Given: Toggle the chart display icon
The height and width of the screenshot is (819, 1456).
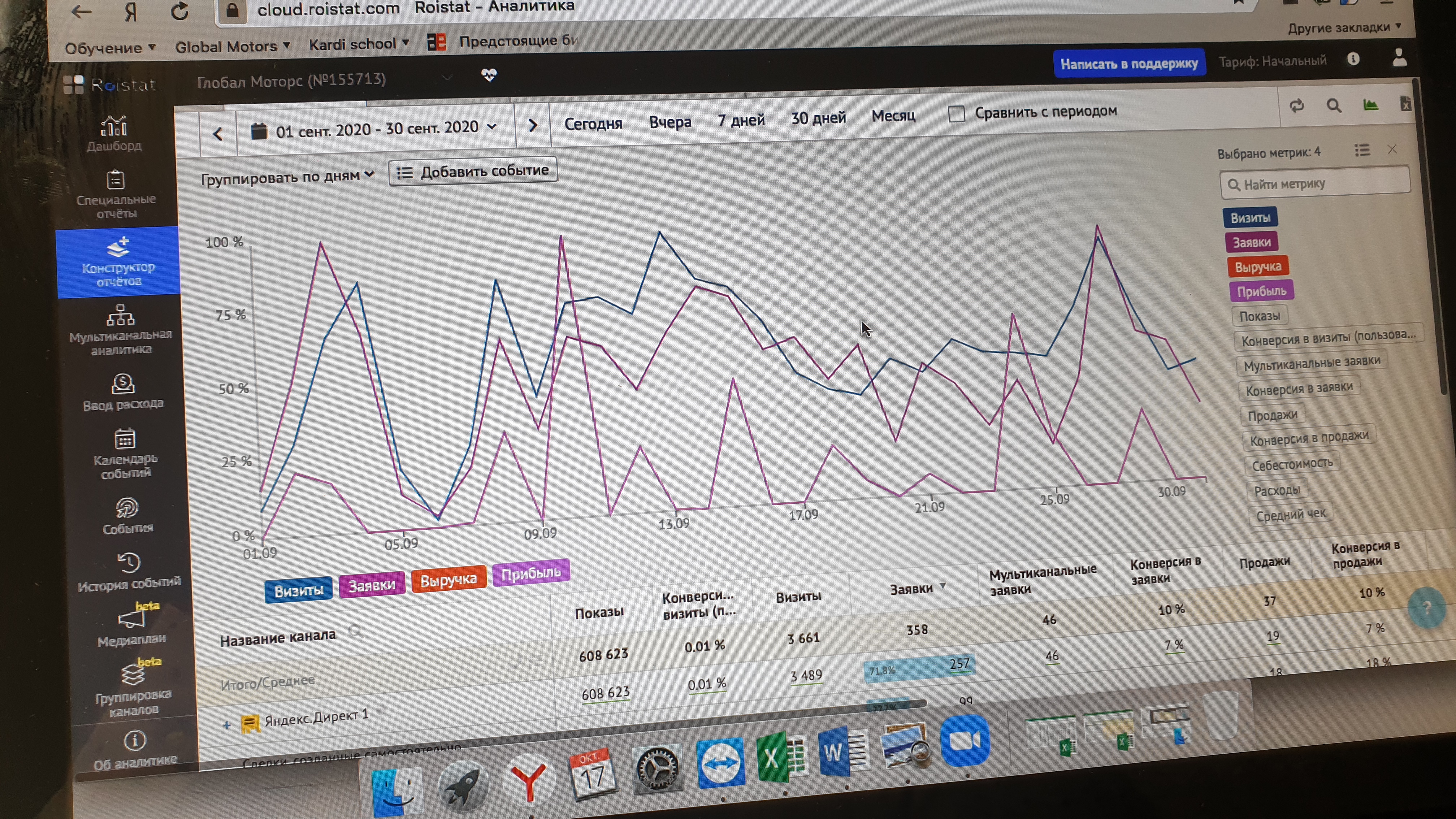Looking at the screenshot, I should [1370, 105].
